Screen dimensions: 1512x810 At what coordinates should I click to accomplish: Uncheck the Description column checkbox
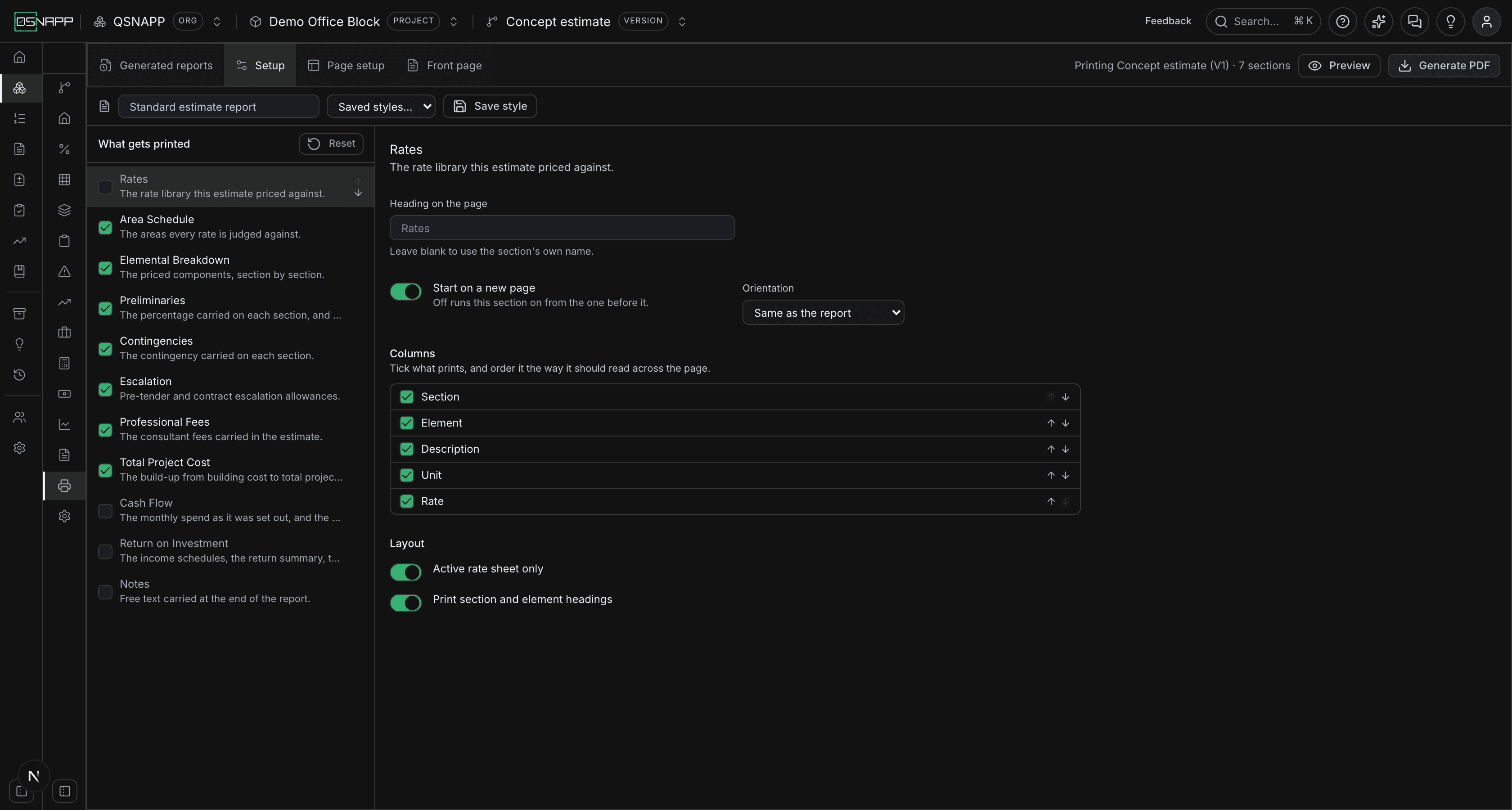click(407, 449)
